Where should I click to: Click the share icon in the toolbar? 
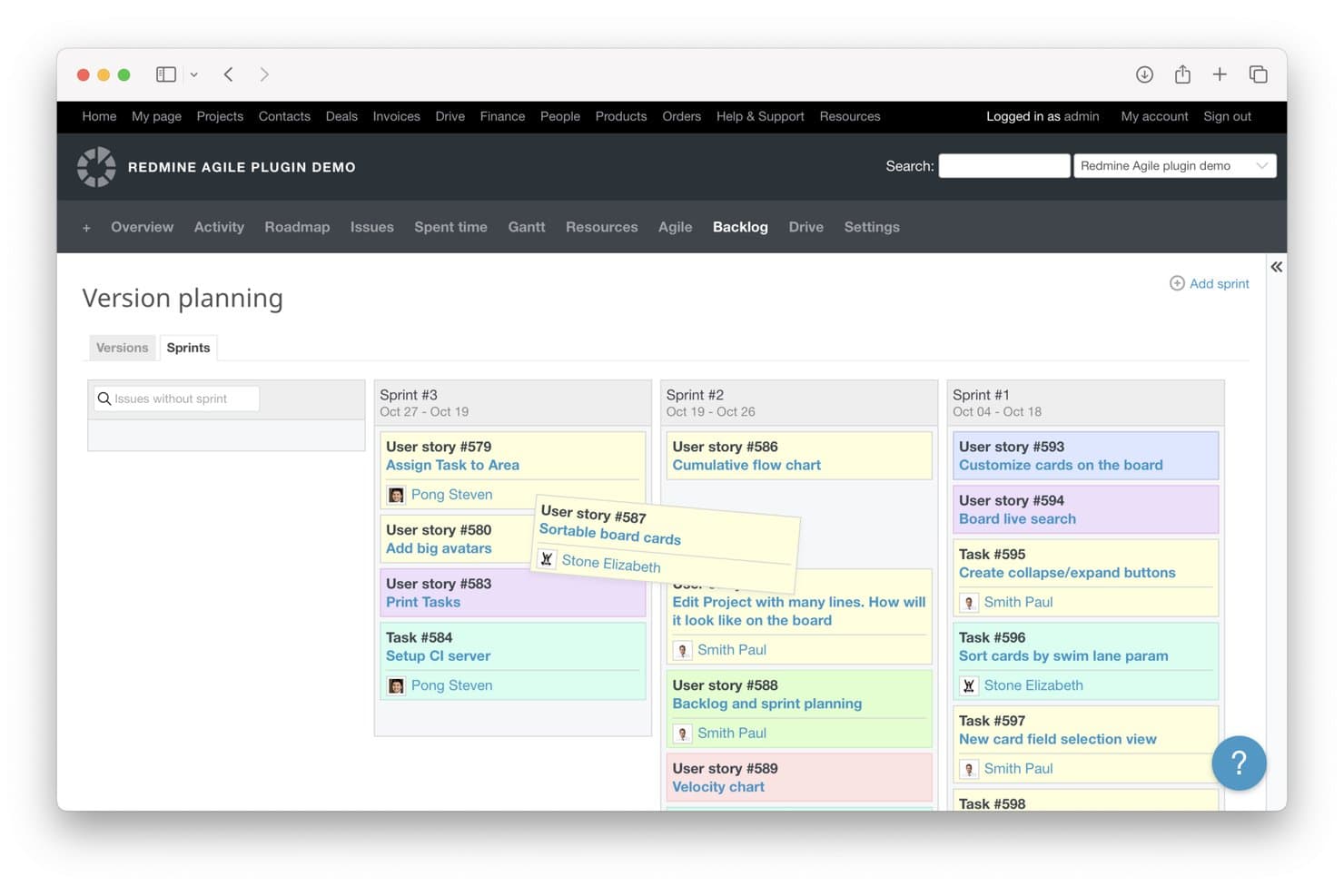point(1182,74)
